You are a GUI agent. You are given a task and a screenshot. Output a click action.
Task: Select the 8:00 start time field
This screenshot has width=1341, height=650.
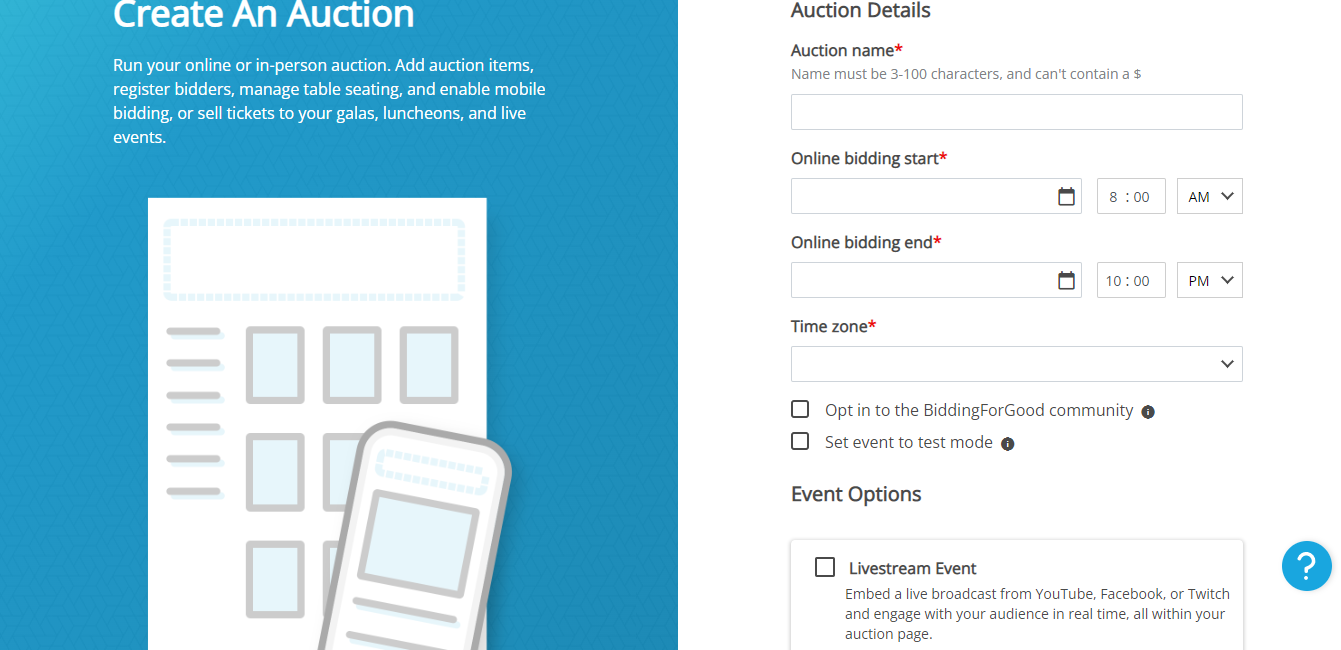click(x=1131, y=196)
